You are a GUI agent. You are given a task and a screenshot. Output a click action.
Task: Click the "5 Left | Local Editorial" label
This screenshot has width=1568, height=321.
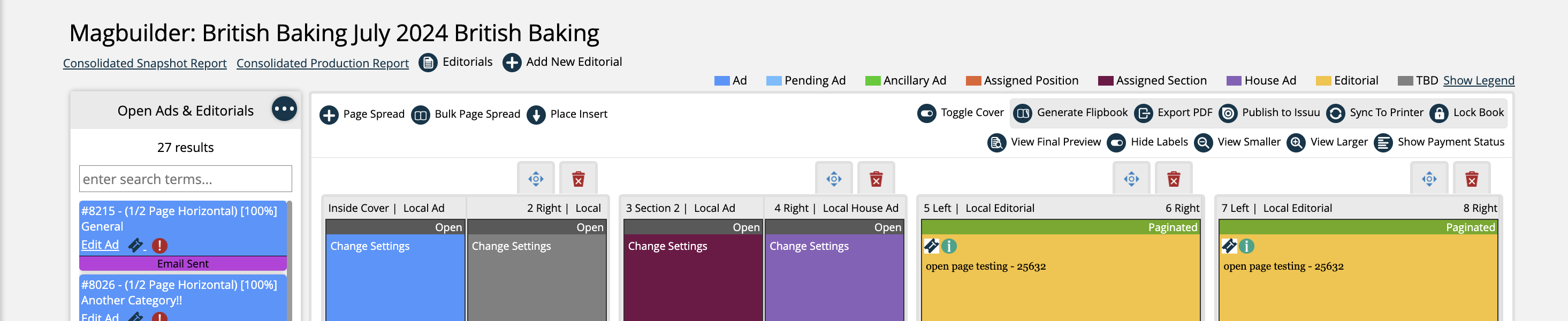point(979,208)
